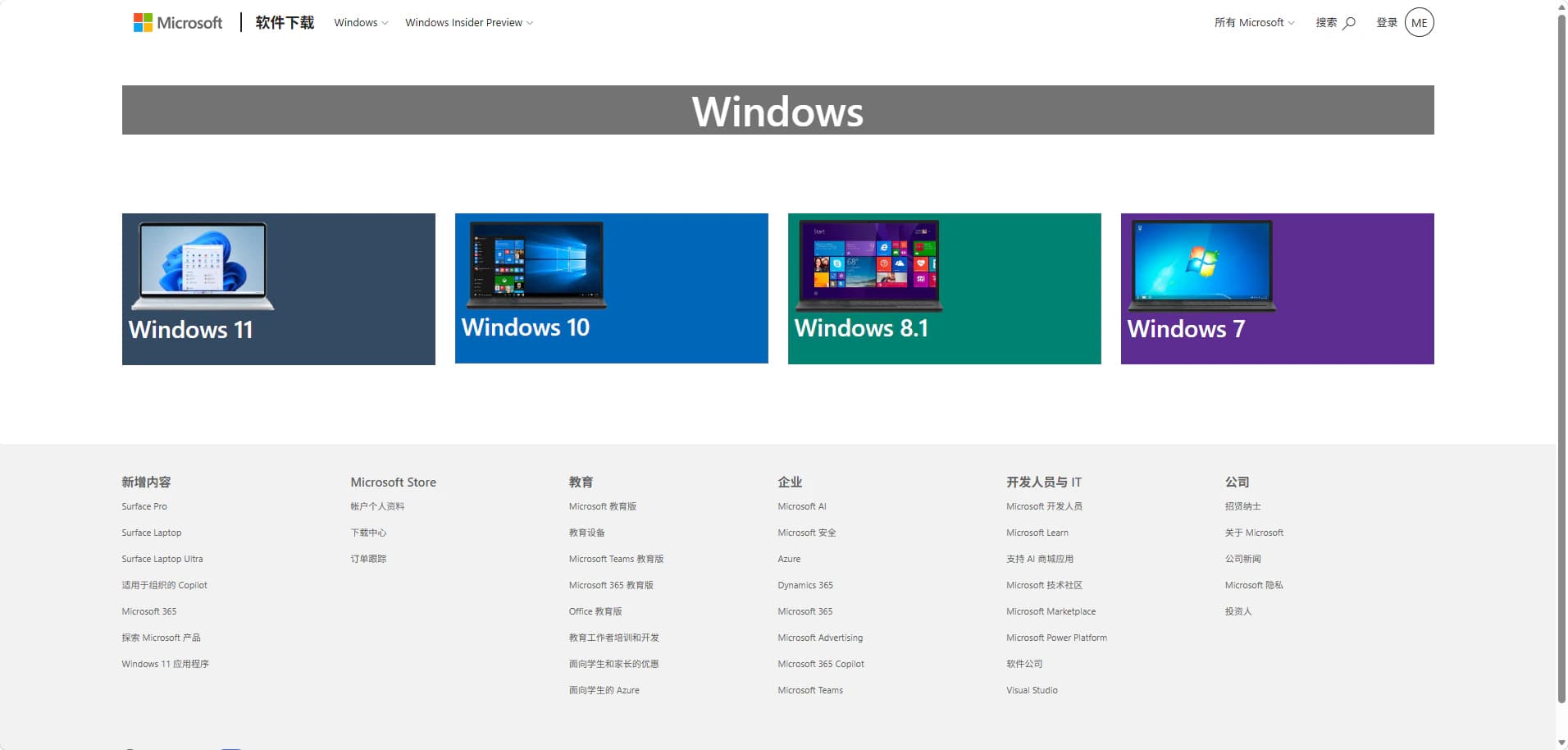
Task: Click the Microsoft logo
Action: (178, 23)
